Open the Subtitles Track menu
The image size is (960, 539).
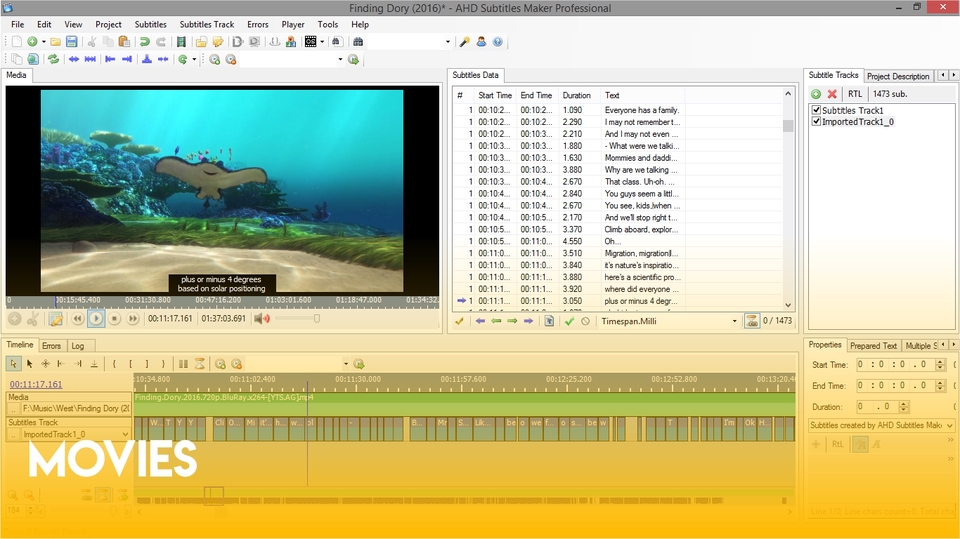pyautogui.click(x=207, y=24)
